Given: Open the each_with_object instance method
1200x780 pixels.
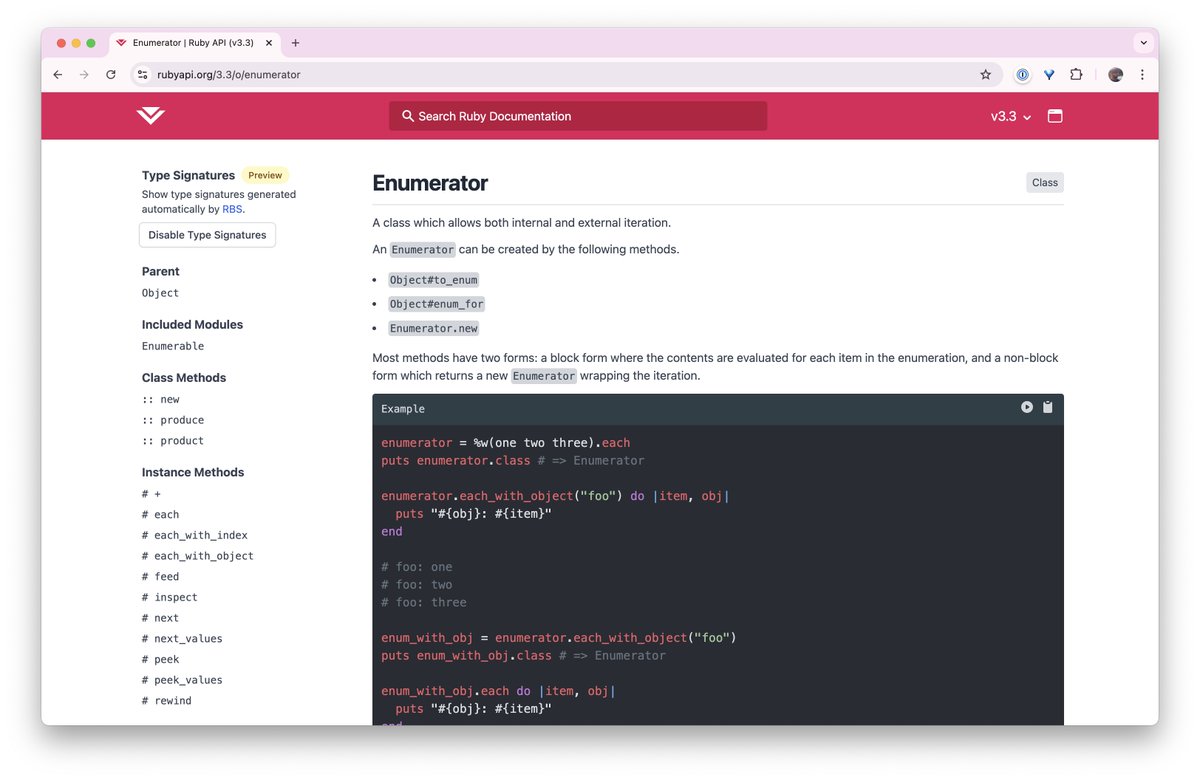Looking at the screenshot, I should 203,555.
